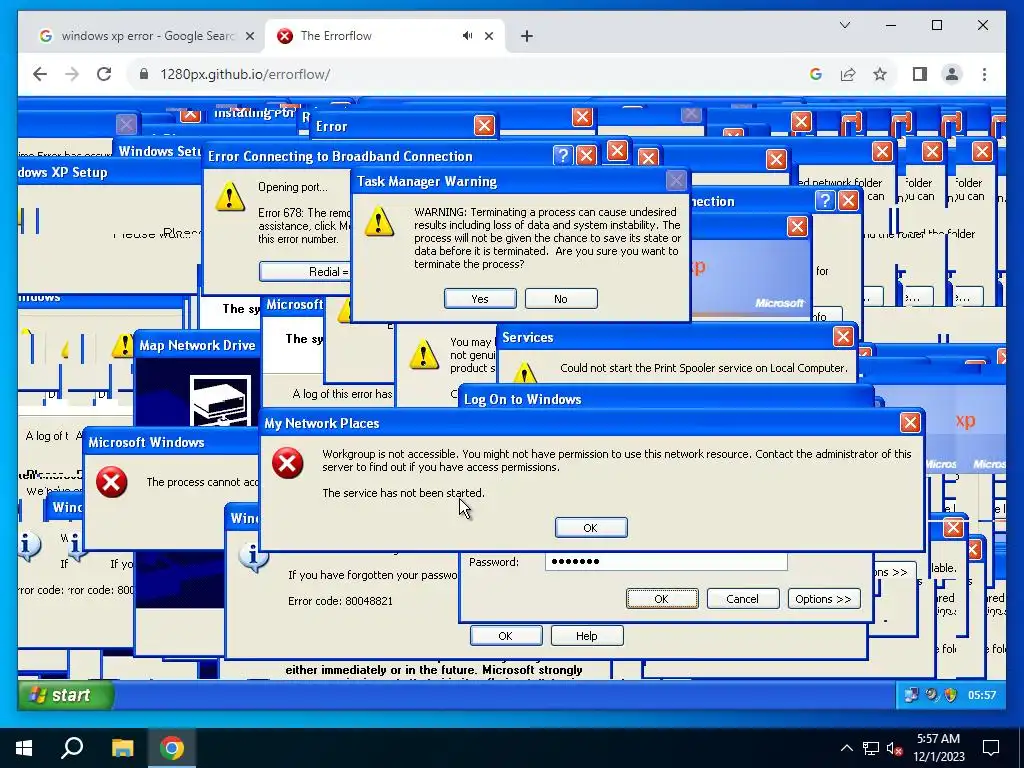Click the red error icon in My Network Places
This screenshot has height=768, width=1024.
pyautogui.click(x=287, y=464)
